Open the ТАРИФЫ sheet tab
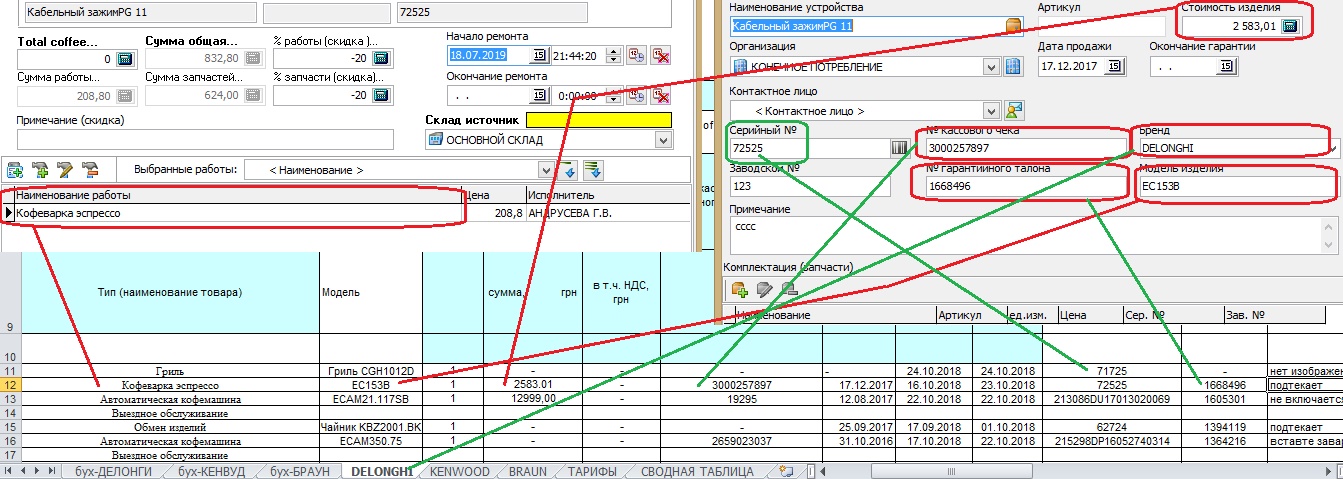This screenshot has height=479, width=1343. (x=592, y=471)
